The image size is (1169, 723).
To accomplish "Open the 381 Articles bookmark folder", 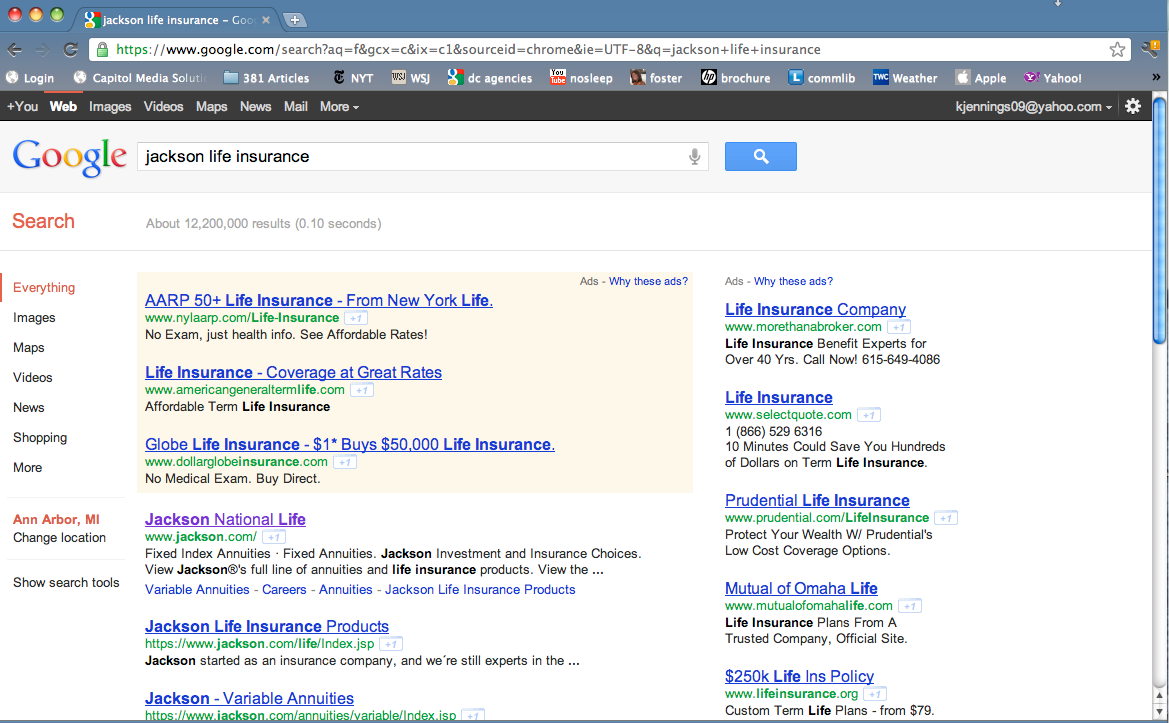I will point(266,78).
